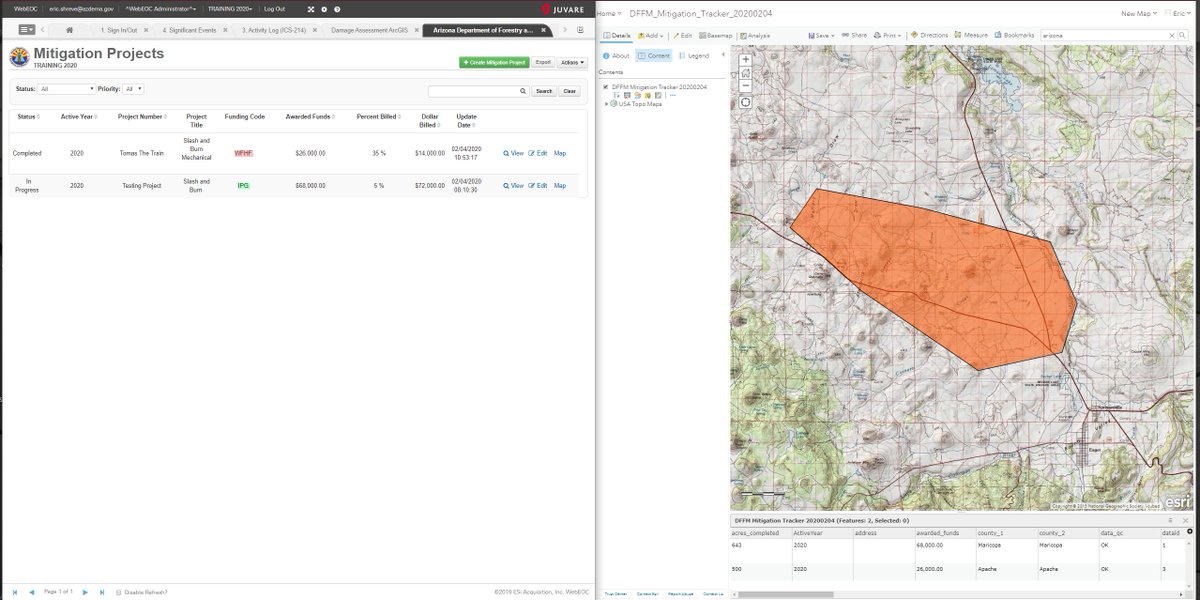Sort by Status column header
Viewport: 1200px width, 600px height.
(27, 116)
